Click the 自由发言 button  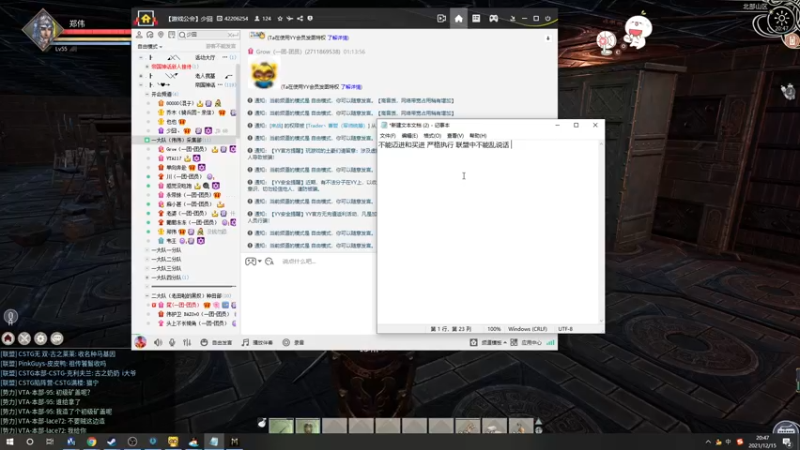click(x=216, y=342)
